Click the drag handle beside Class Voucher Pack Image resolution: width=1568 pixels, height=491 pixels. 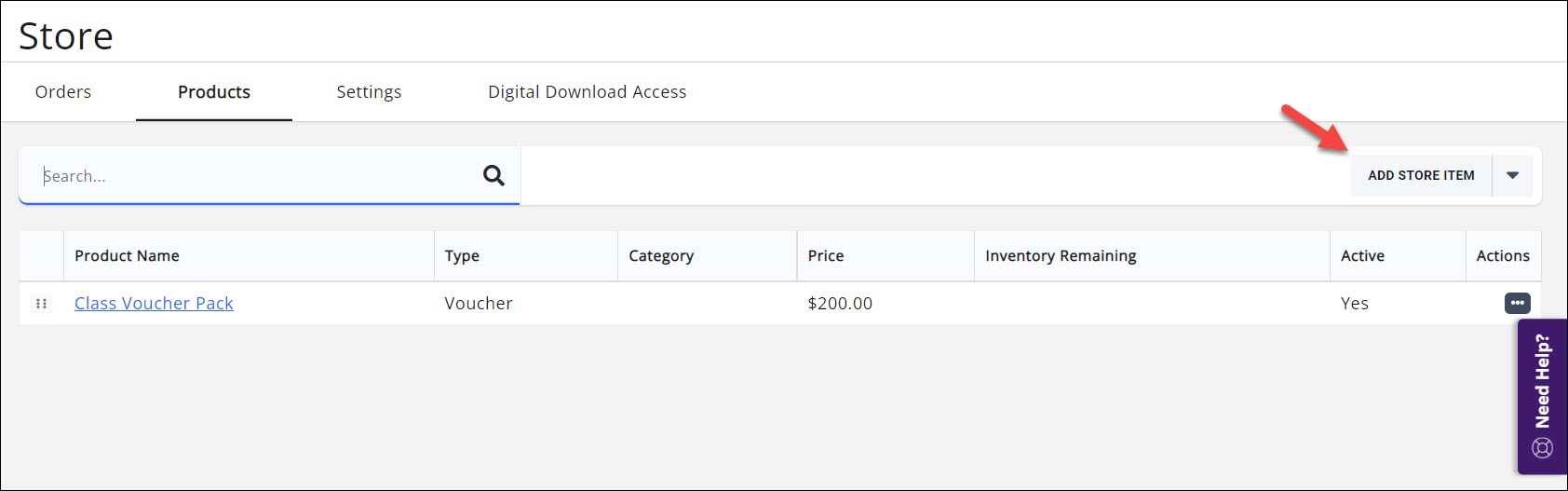coord(41,304)
